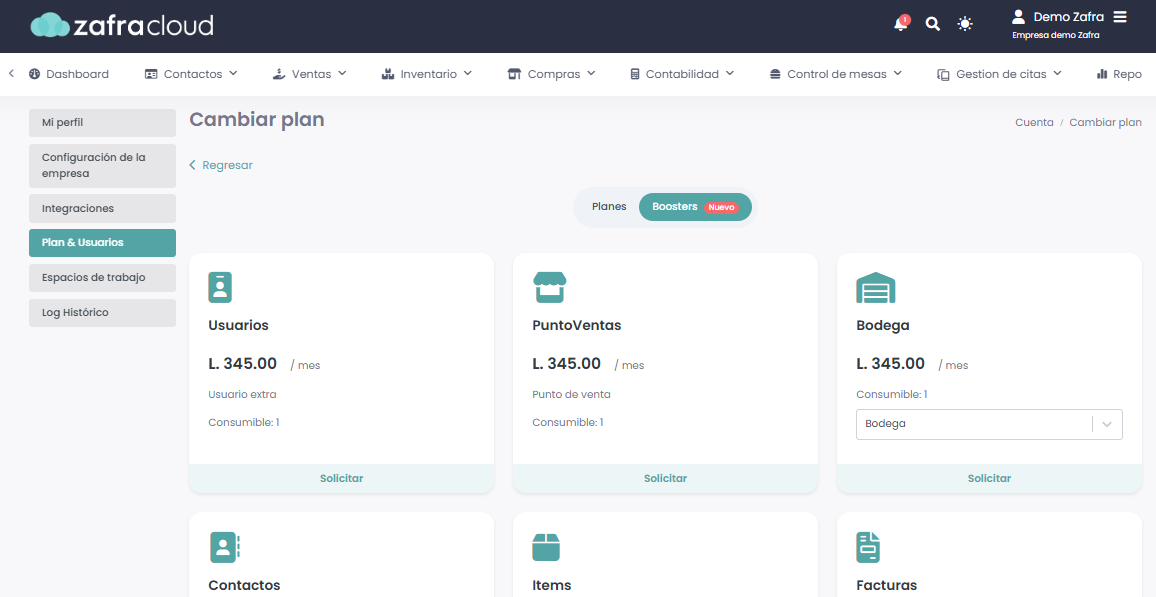Click the Bodega card title text
The image size is (1156, 597).
tap(883, 325)
